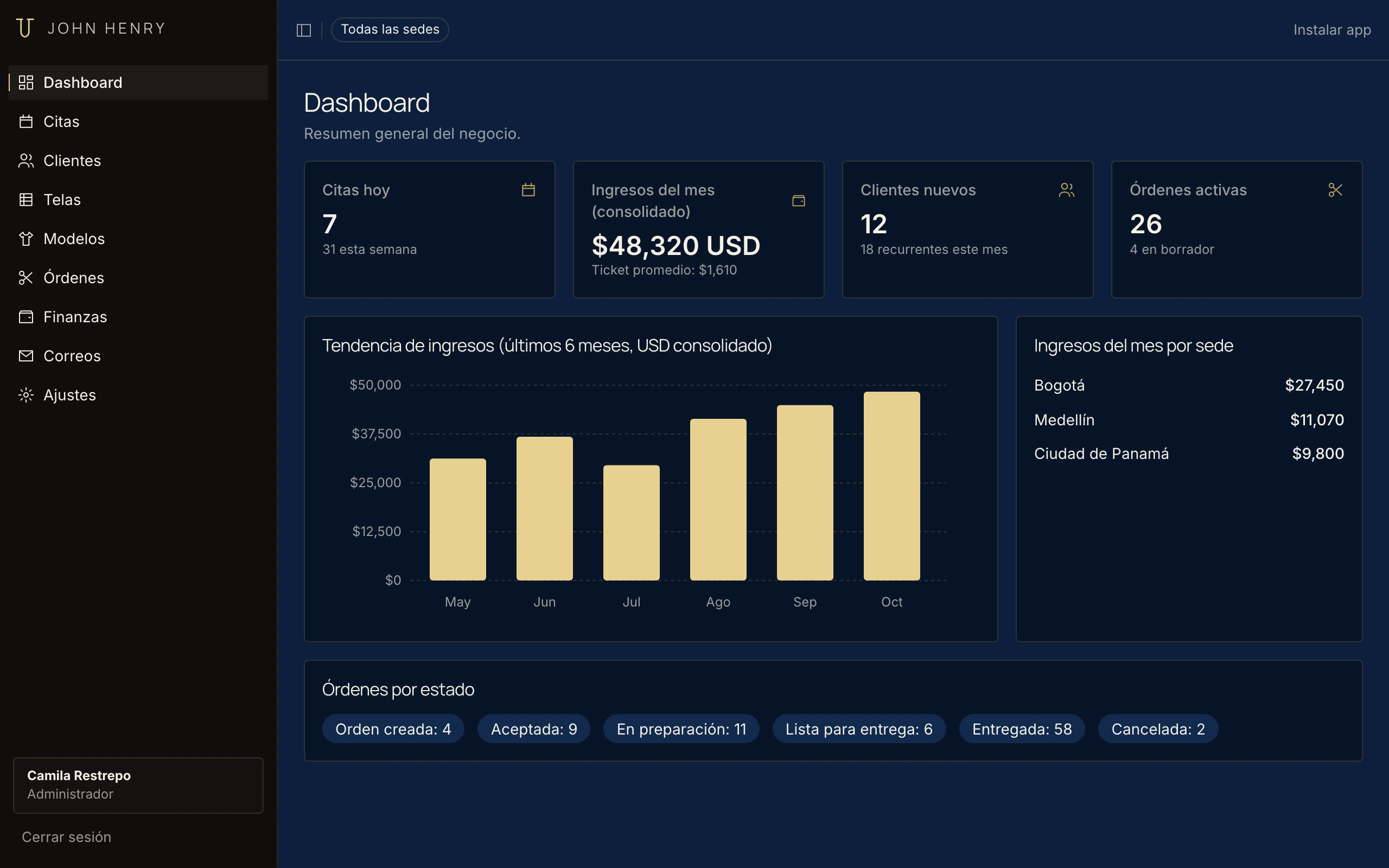Click the Medellín $11,070 row
Viewport: 1389px width, 868px height.
click(x=1189, y=420)
